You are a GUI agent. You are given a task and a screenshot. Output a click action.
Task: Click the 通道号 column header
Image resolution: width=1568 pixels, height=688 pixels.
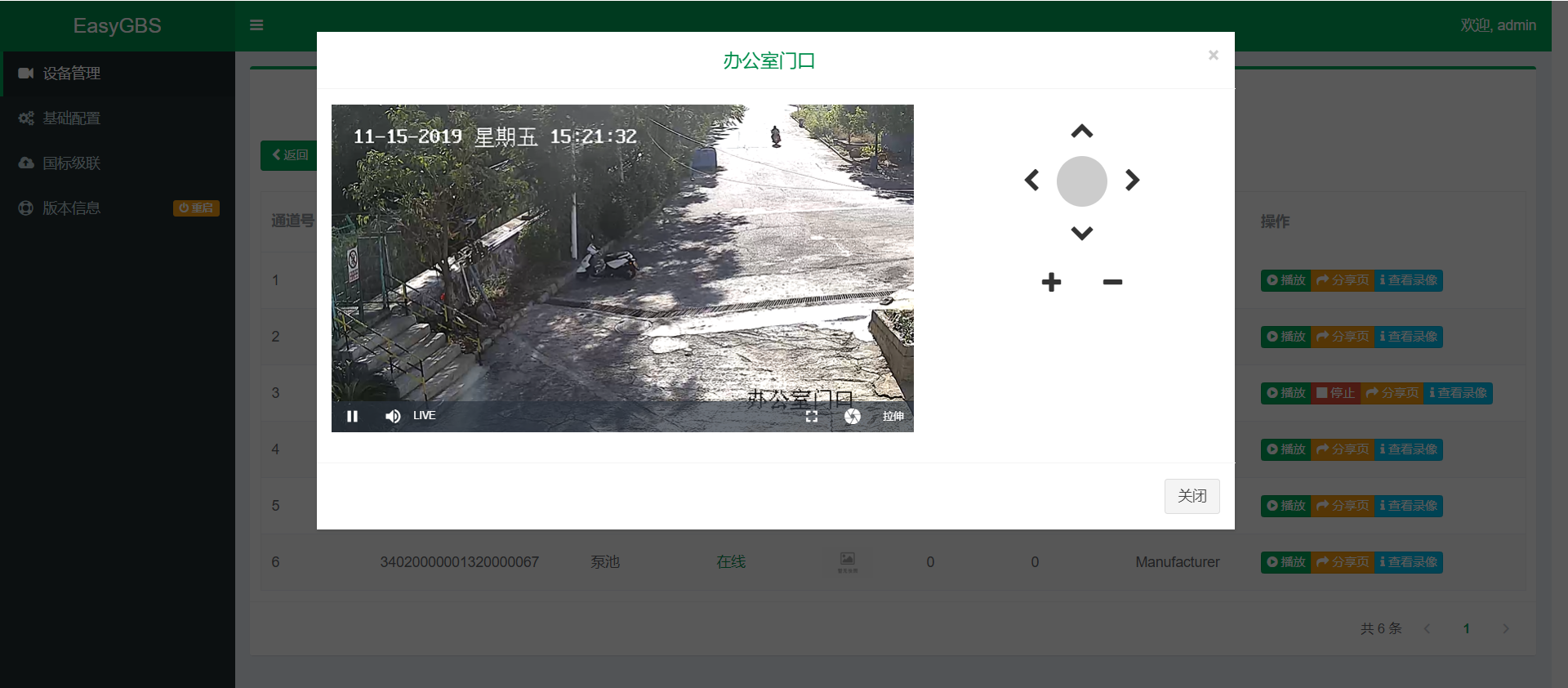pos(292,221)
